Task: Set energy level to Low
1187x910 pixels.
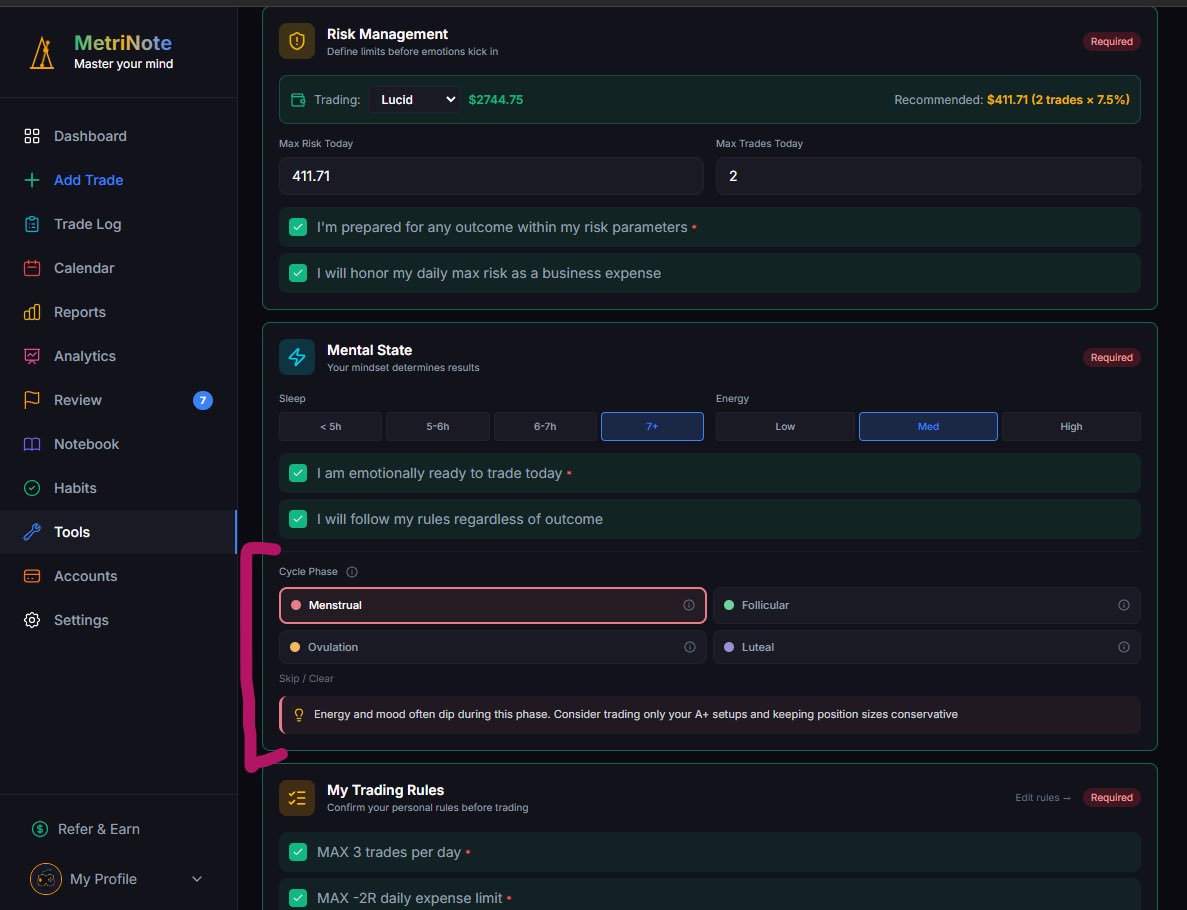Action: pos(785,426)
